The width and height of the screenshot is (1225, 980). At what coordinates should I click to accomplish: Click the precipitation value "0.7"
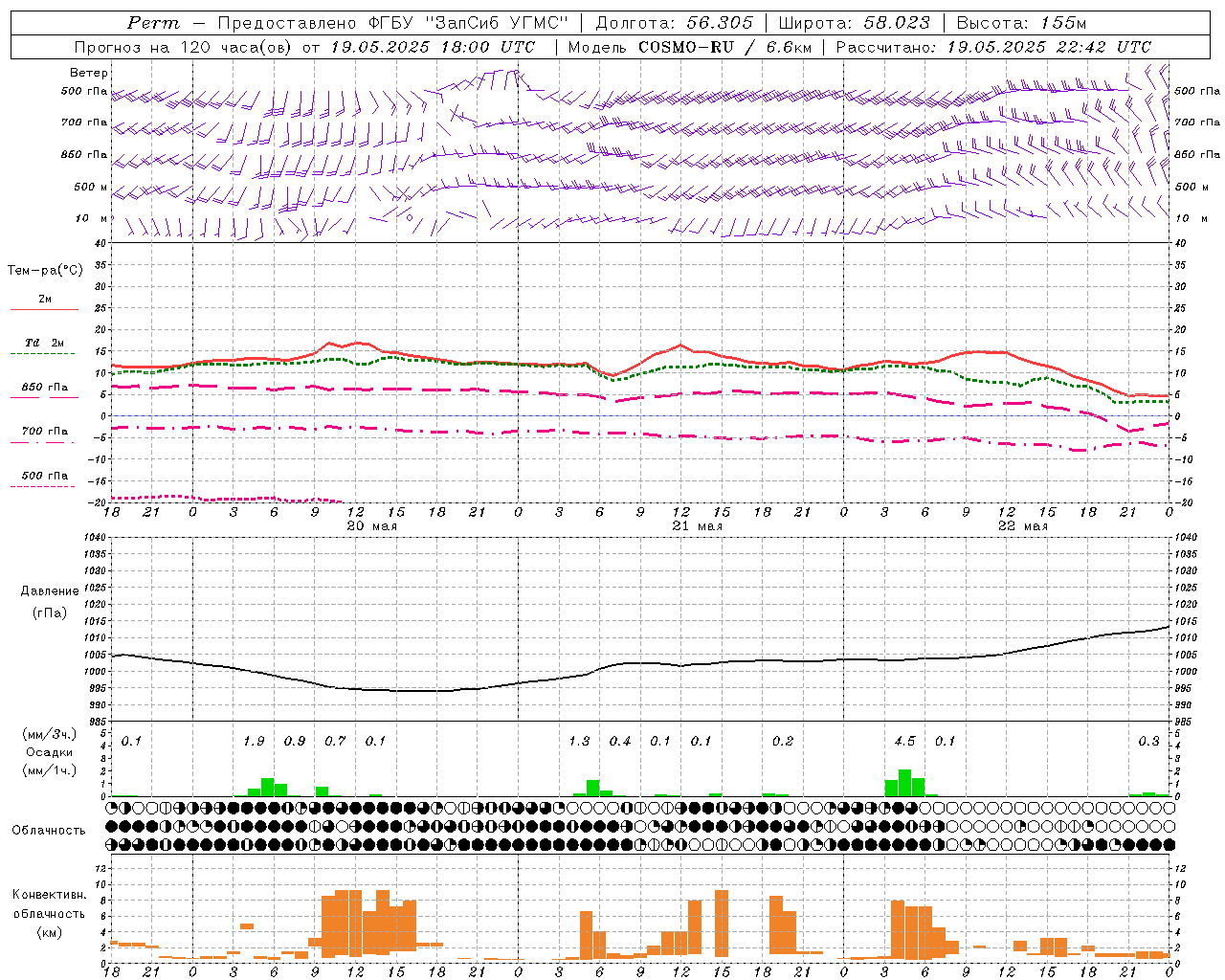335,742
